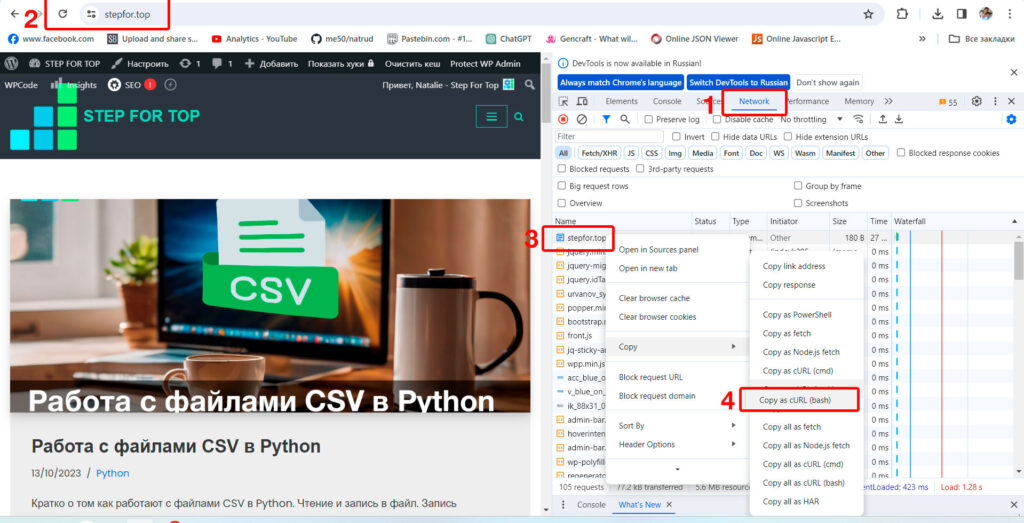Toggle device toolbar icon in DevTools
1024x523 pixels.
pyautogui.click(x=583, y=101)
